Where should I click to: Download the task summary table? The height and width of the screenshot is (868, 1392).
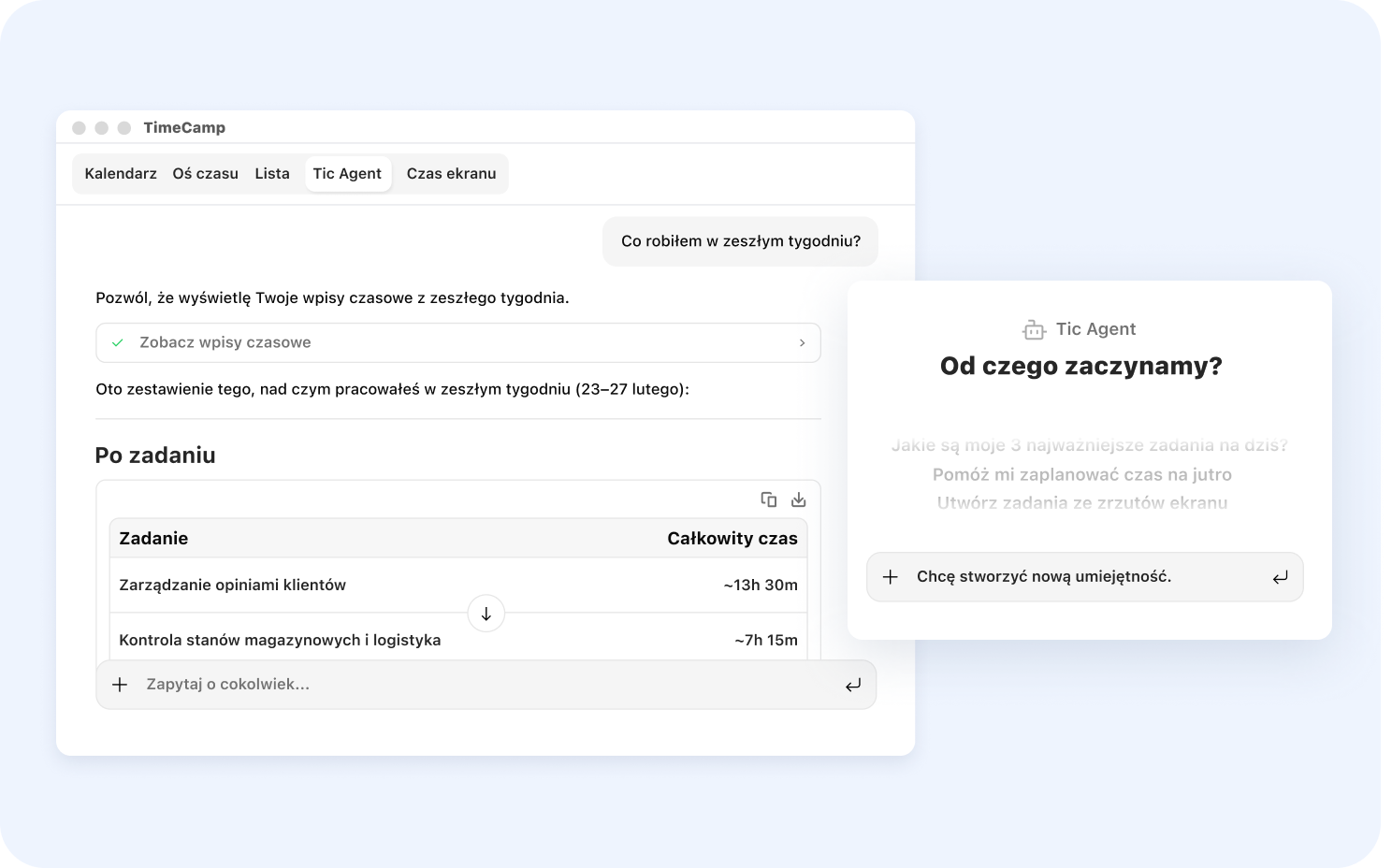pyautogui.click(x=798, y=499)
